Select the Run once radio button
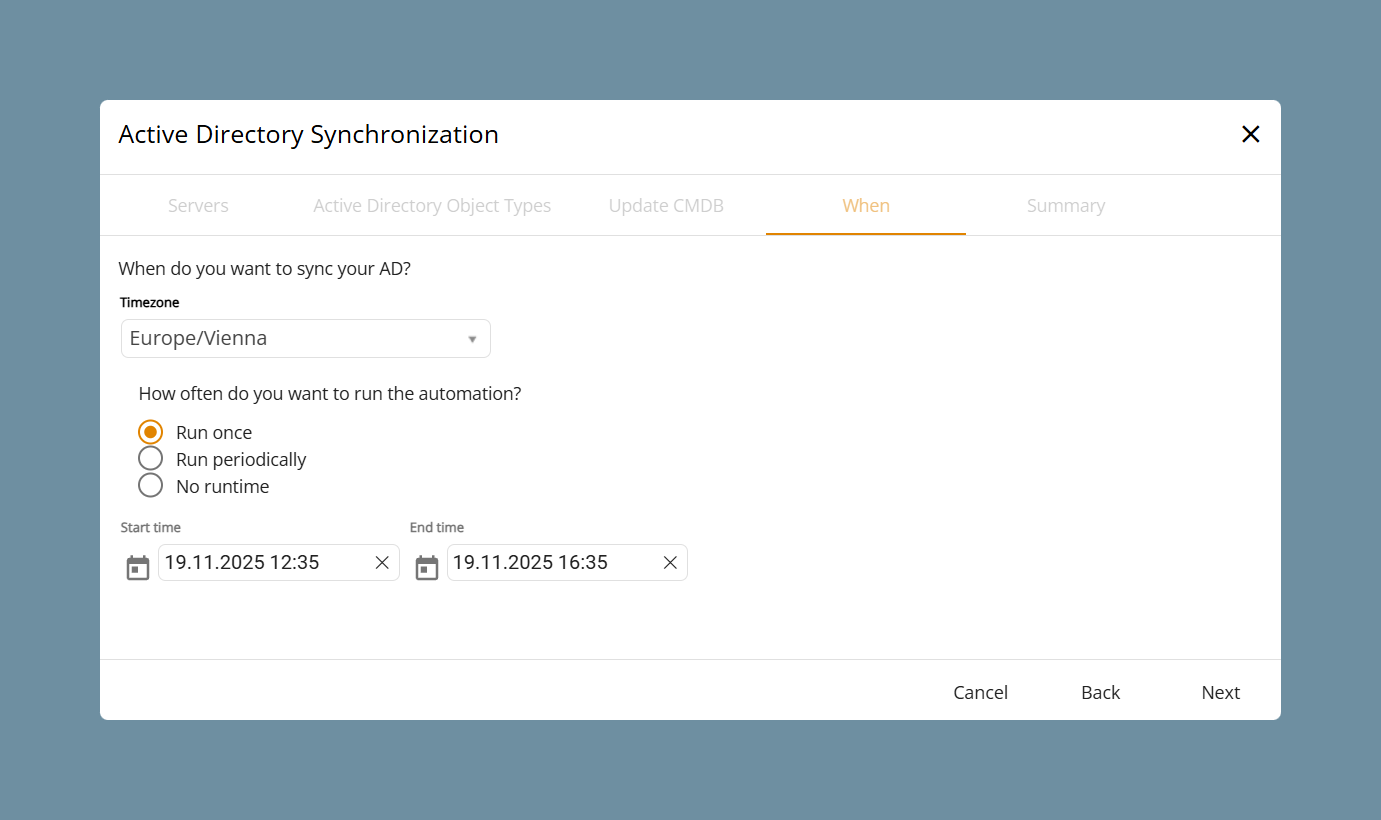The image size is (1381, 820). (150, 432)
